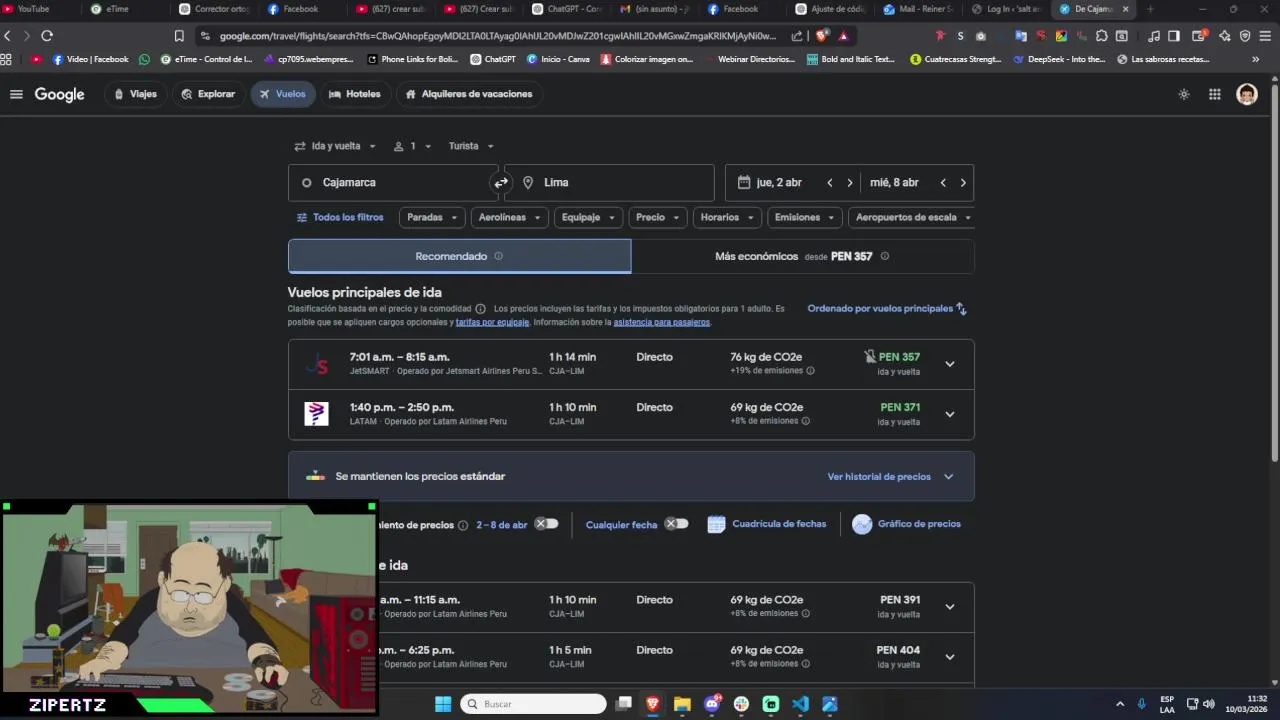The height and width of the screenshot is (720, 1280).
Task: Open Discord on taskbar
Action: 712,704
